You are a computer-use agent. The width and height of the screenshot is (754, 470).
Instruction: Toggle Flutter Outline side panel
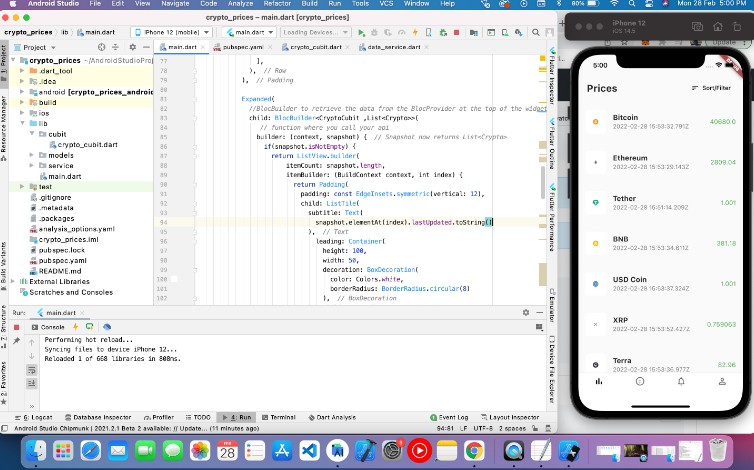552,143
